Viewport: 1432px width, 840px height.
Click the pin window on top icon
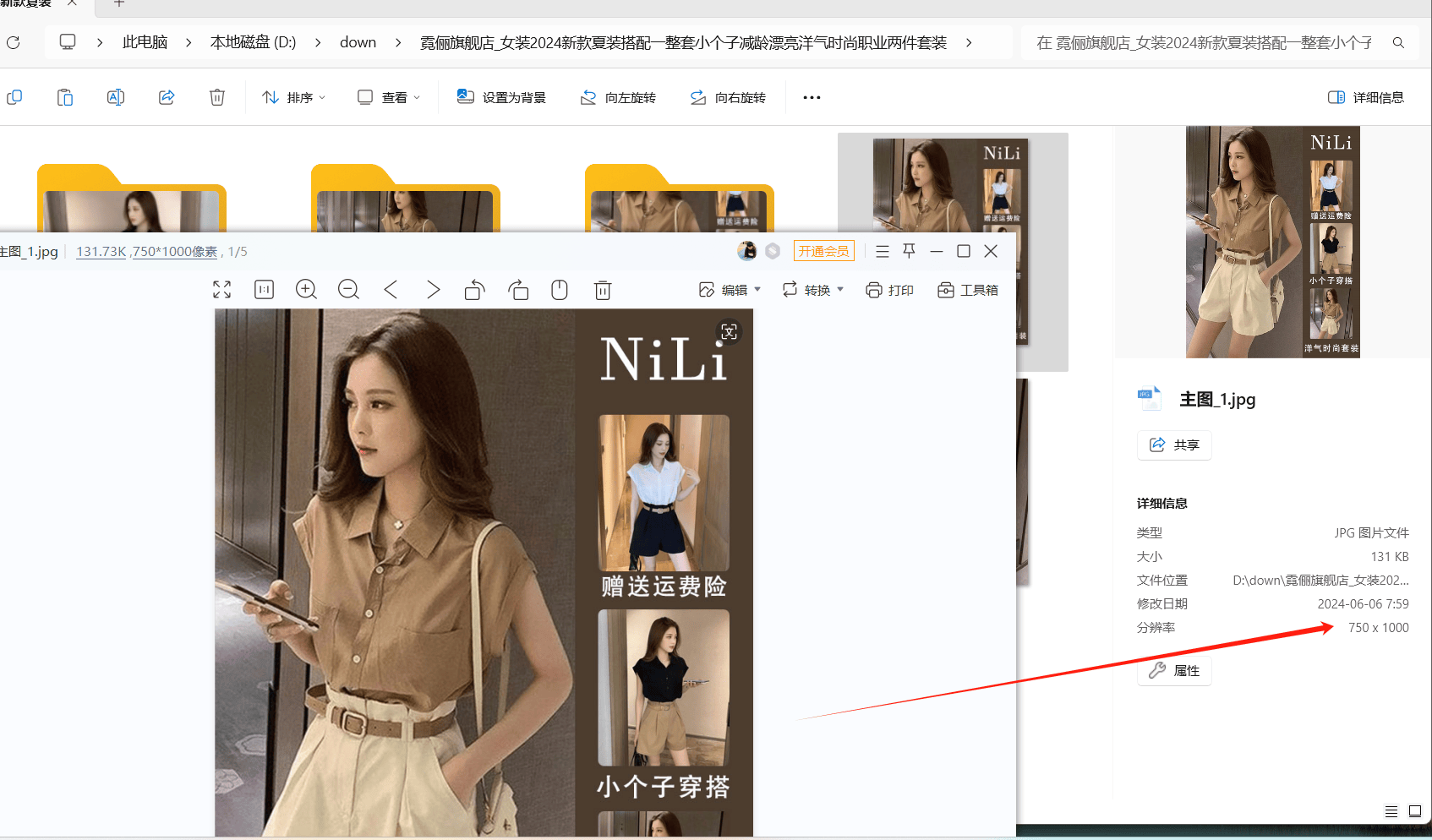coord(910,251)
